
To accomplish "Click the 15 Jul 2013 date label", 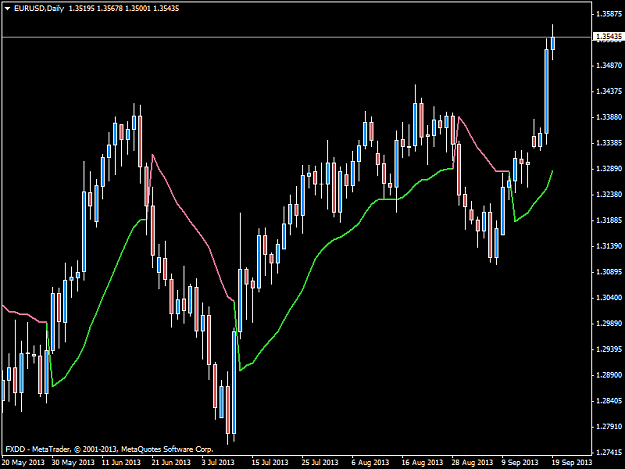I will 270,463.
